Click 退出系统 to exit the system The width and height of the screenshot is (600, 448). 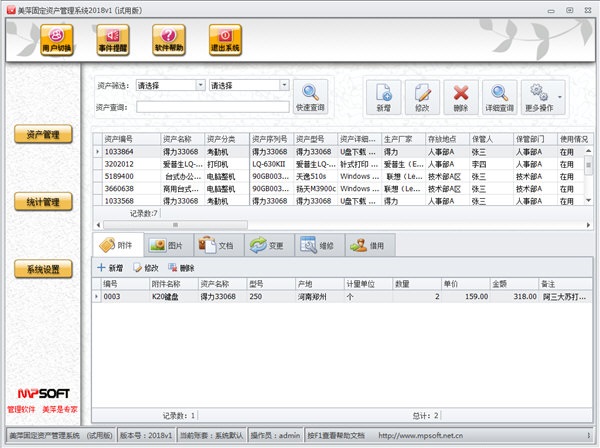[x=226, y=40]
